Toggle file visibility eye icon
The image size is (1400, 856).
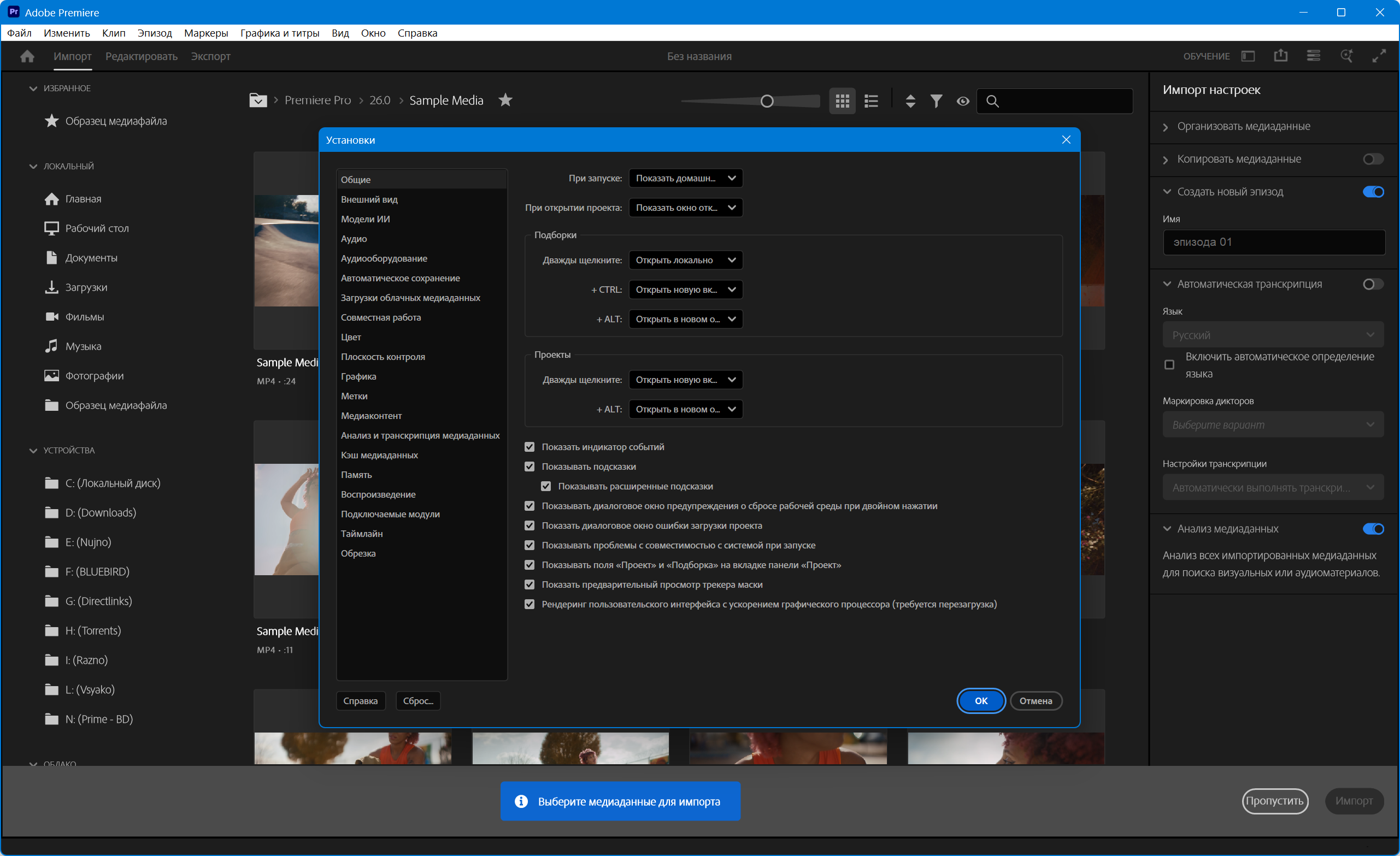click(962, 101)
